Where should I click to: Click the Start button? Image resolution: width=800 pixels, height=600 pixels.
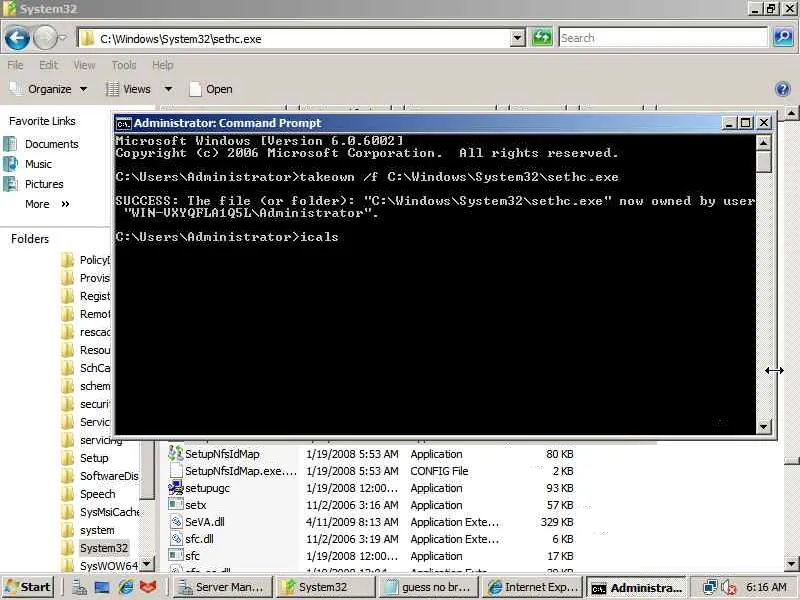(x=28, y=587)
